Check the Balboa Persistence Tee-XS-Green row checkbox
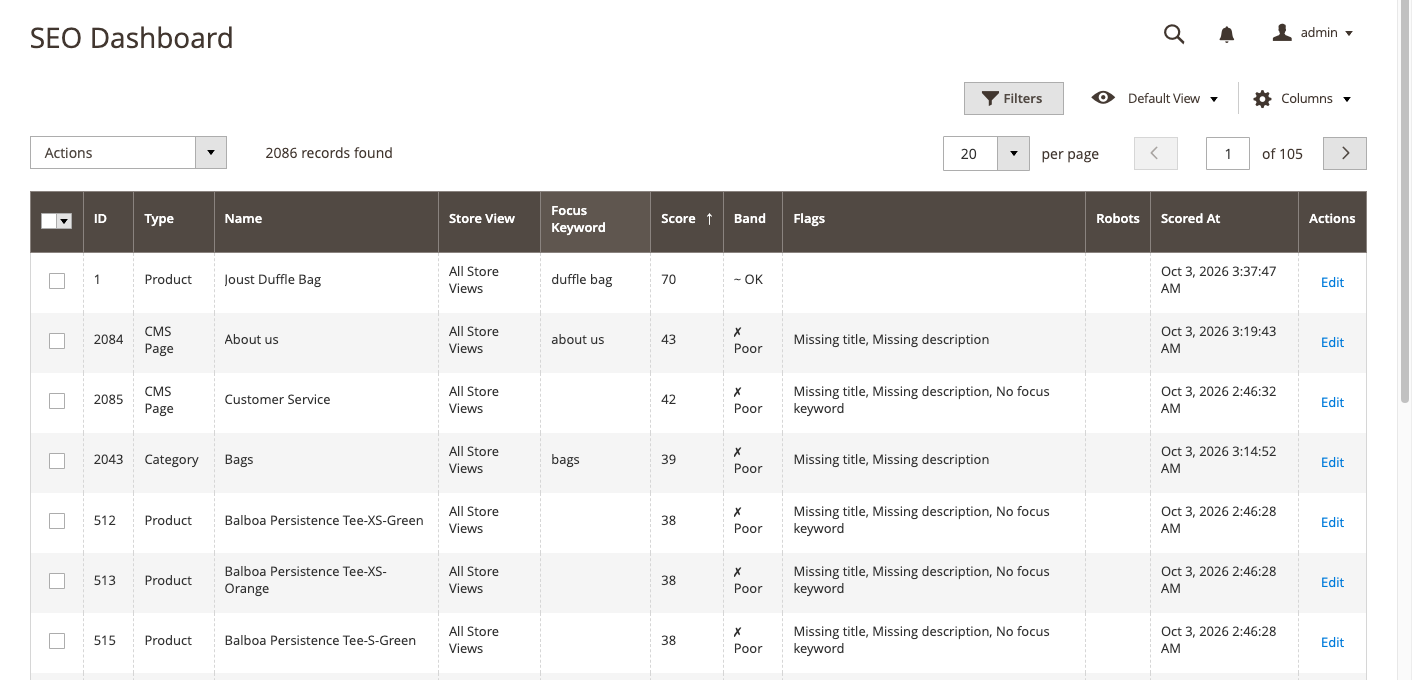Viewport: 1412px width, 680px height. [x=57, y=521]
